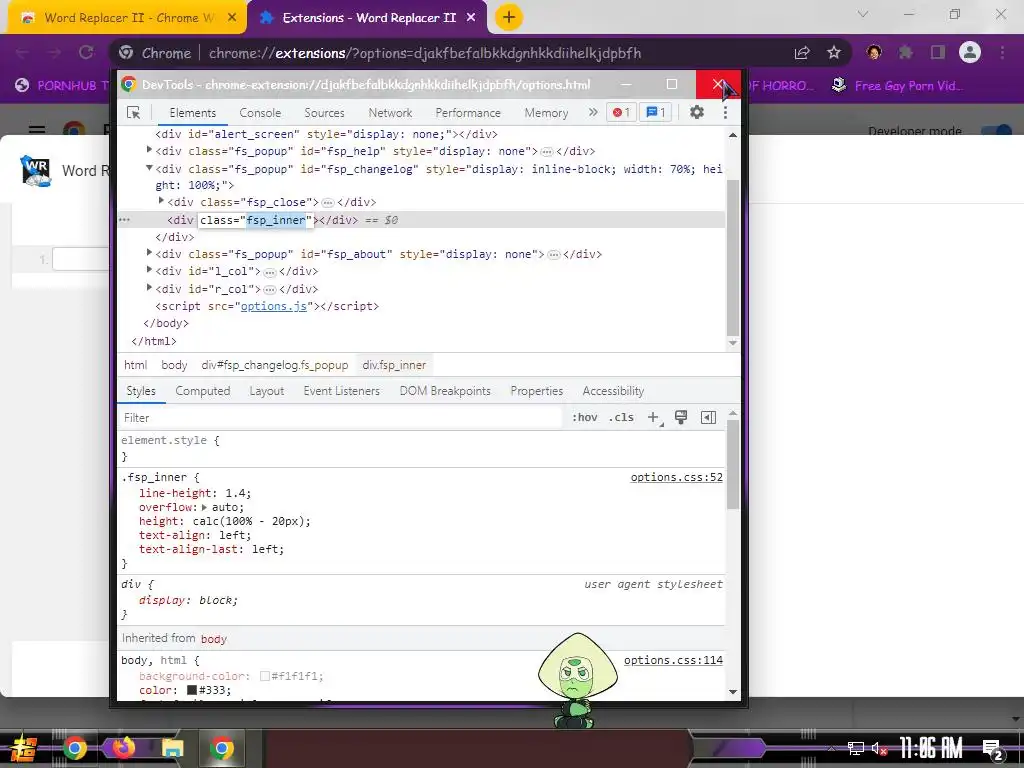Switch to the Sources tab
The image size is (1024, 768).
(325, 113)
